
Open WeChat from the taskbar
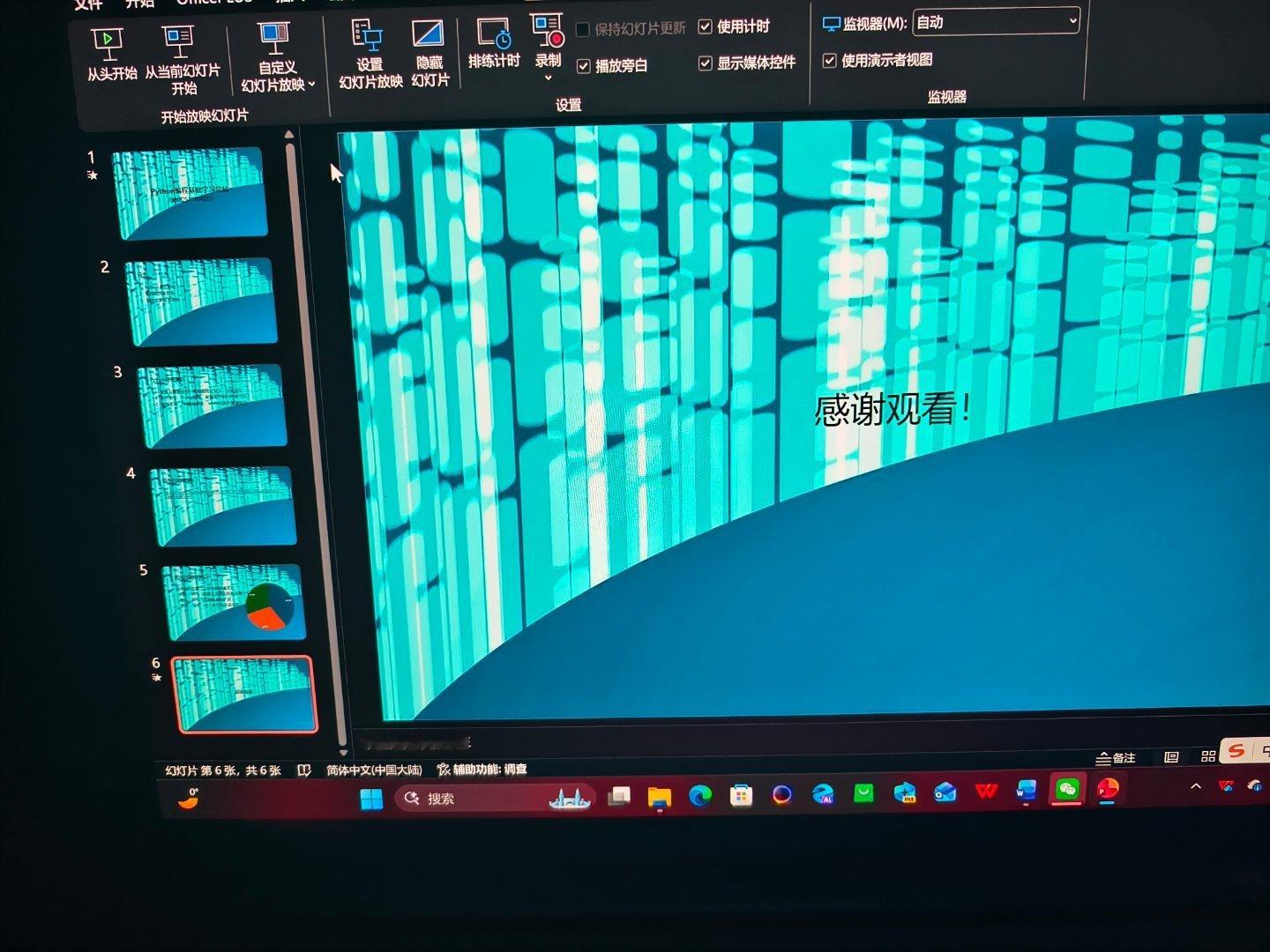[x=1067, y=790]
